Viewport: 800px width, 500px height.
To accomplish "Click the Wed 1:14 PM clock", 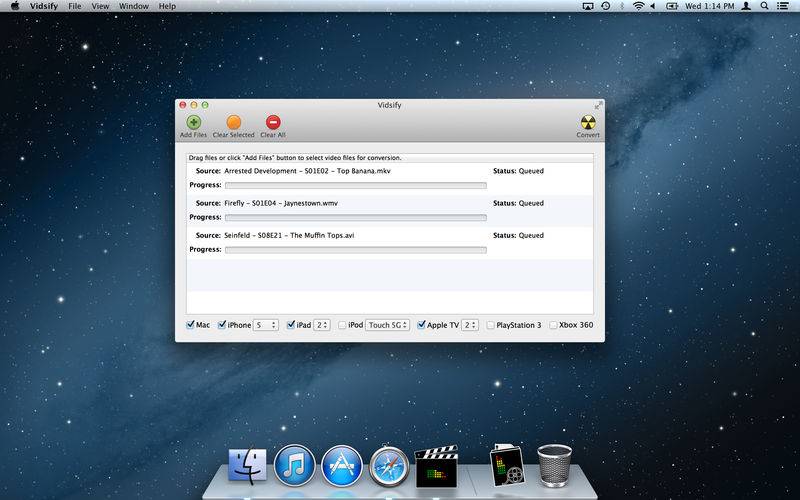I will 709,6.
